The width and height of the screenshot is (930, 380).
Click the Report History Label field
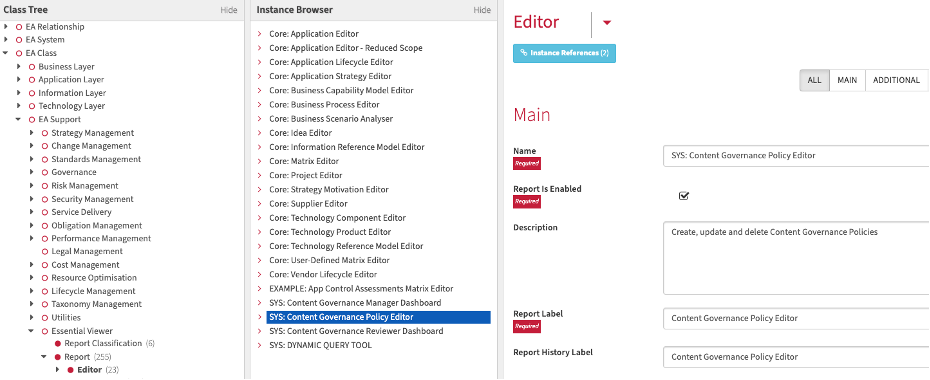click(x=796, y=357)
